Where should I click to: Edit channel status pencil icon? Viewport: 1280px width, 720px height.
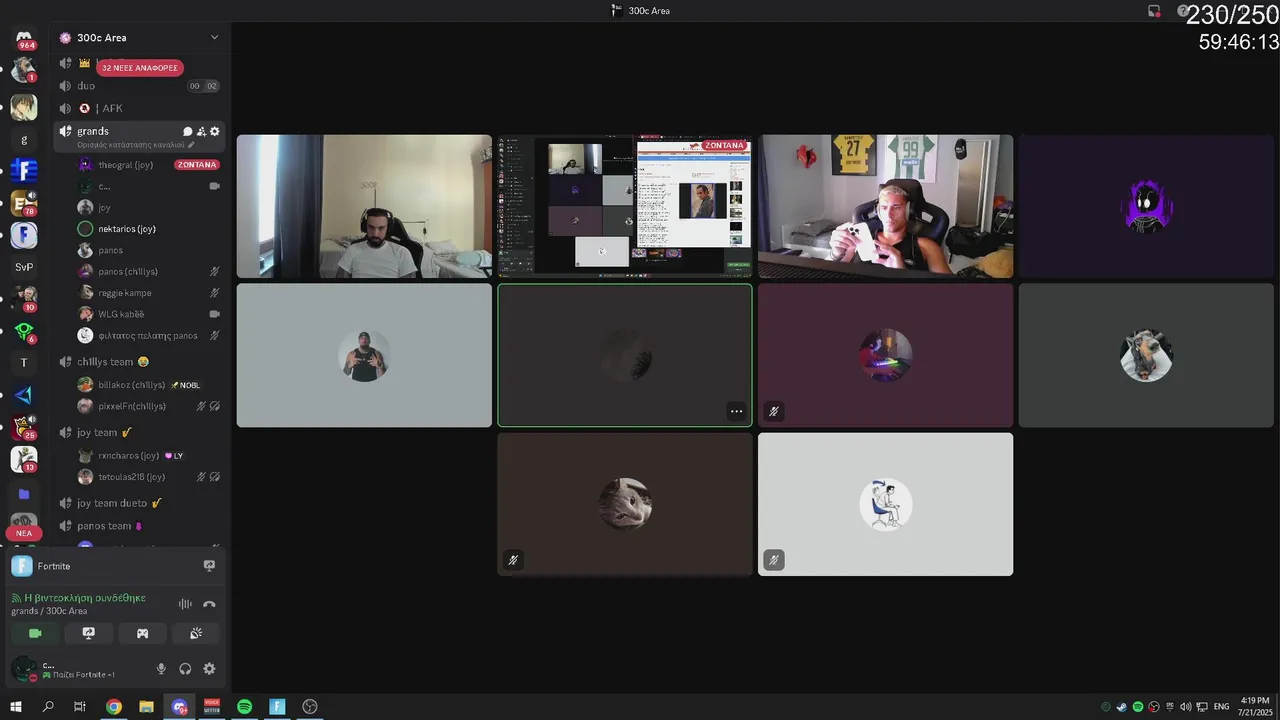[x=191, y=145]
